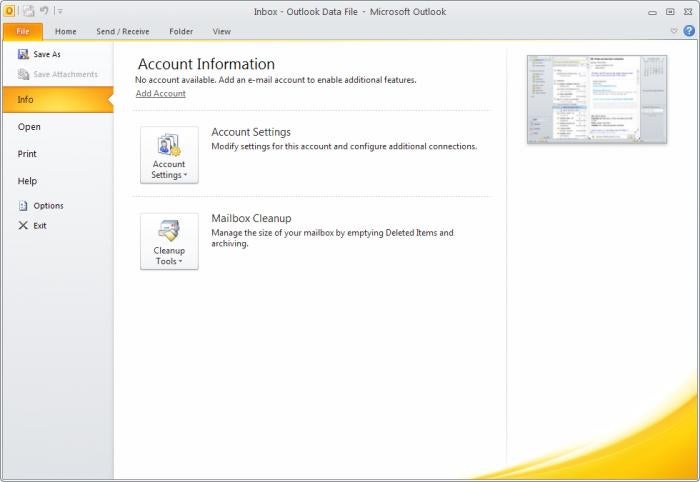The height and width of the screenshot is (482, 700).
Task: Switch to the View tab
Action: tap(222, 31)
